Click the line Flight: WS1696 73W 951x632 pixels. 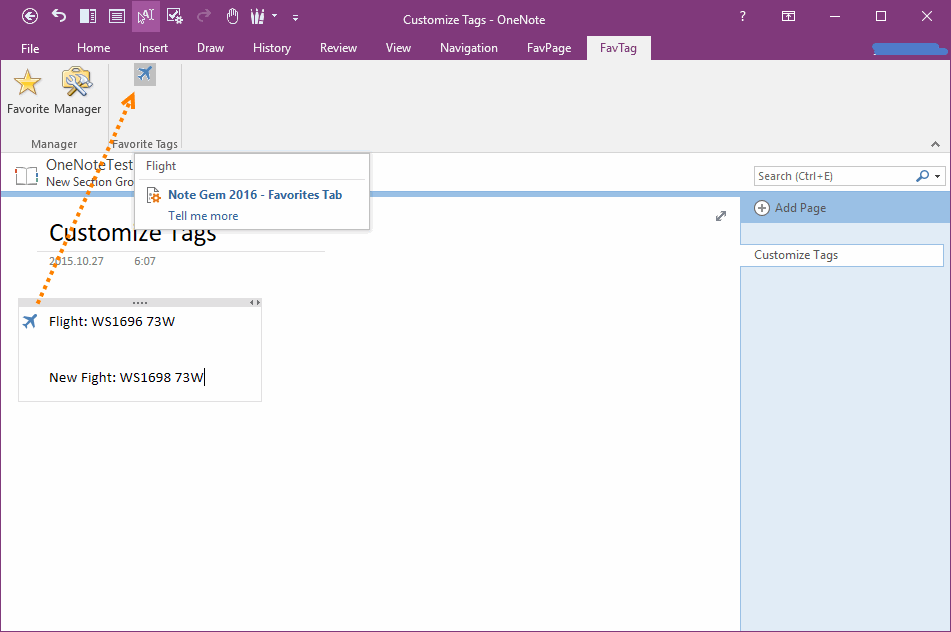click(x=112, y=321)
